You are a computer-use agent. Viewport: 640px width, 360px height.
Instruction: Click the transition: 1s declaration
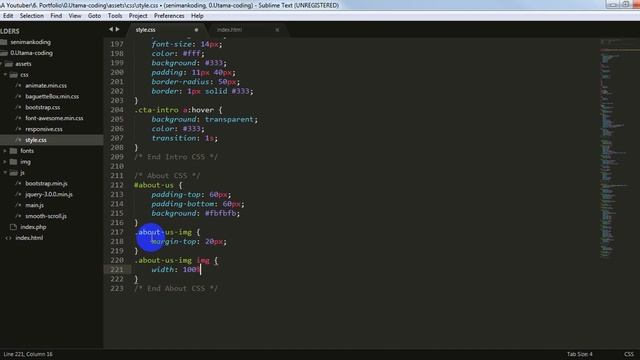[x=184, y=138]
